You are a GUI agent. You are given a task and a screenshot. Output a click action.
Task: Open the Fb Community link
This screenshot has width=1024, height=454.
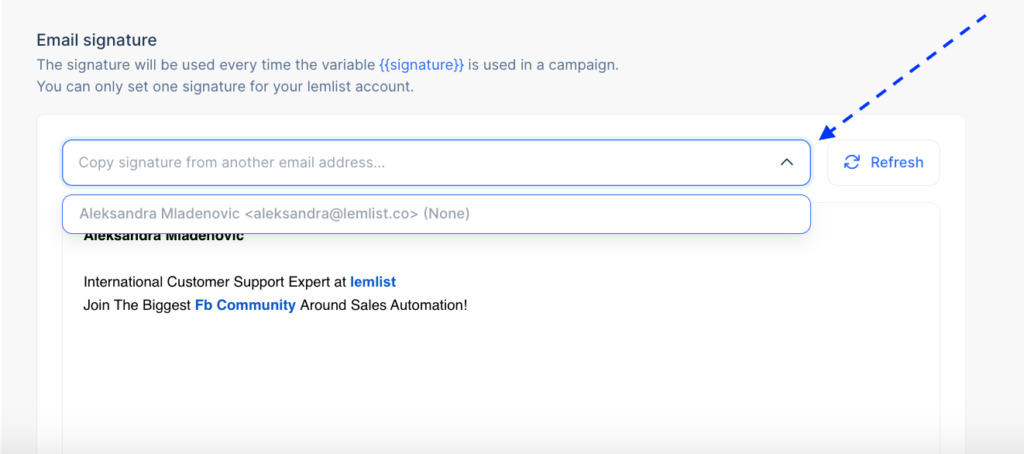245,305
